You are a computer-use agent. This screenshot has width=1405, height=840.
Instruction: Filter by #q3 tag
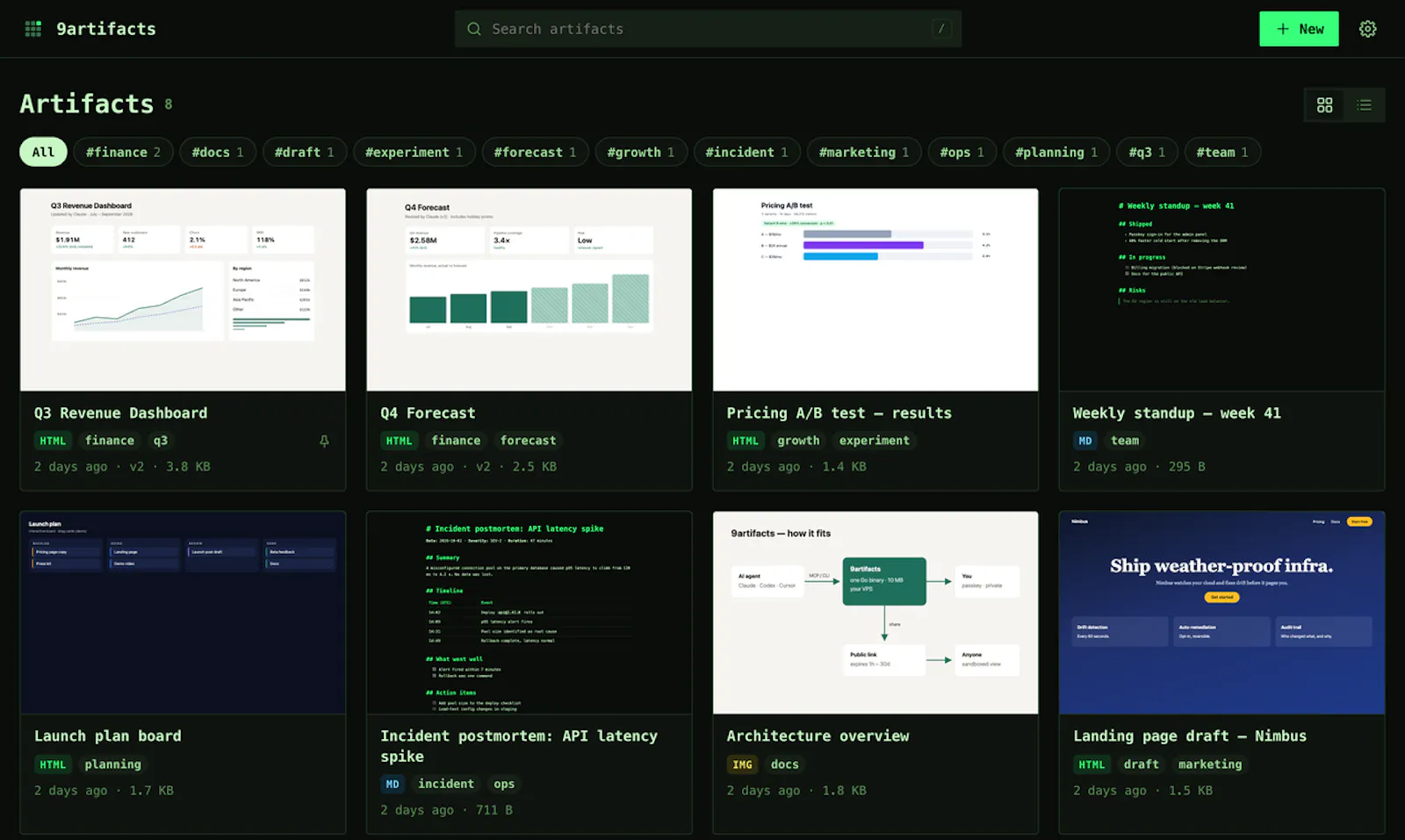coord(1147,152)
